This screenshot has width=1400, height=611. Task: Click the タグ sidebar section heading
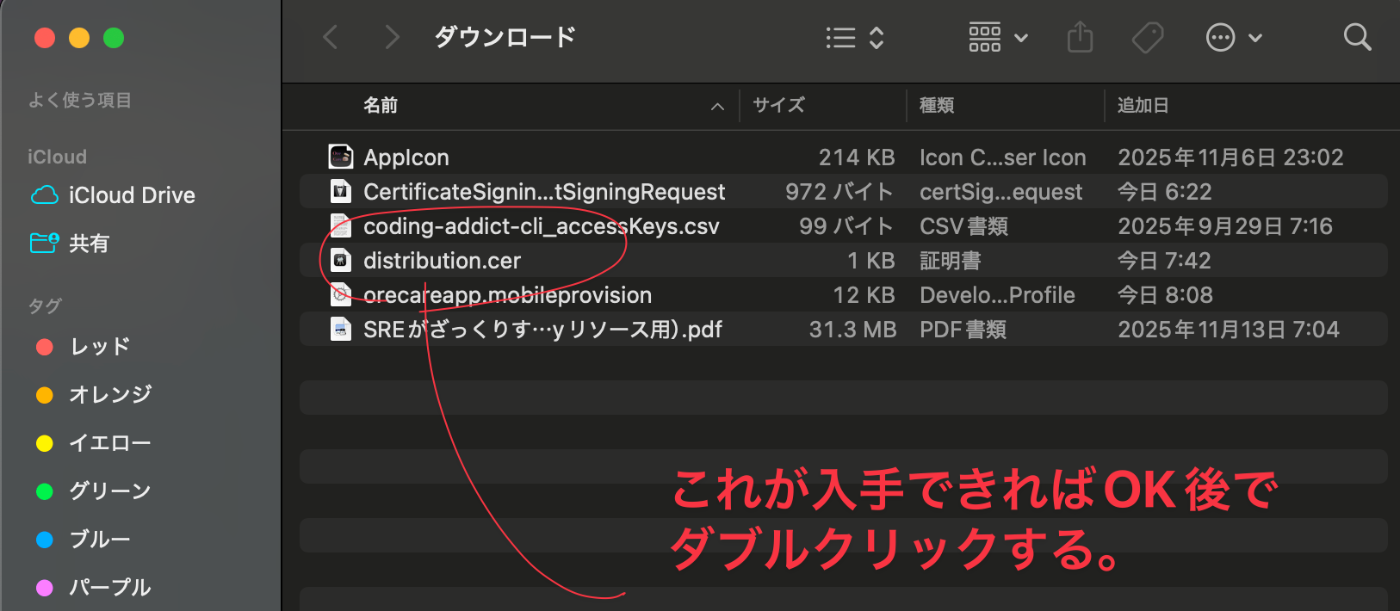point(45,305)
